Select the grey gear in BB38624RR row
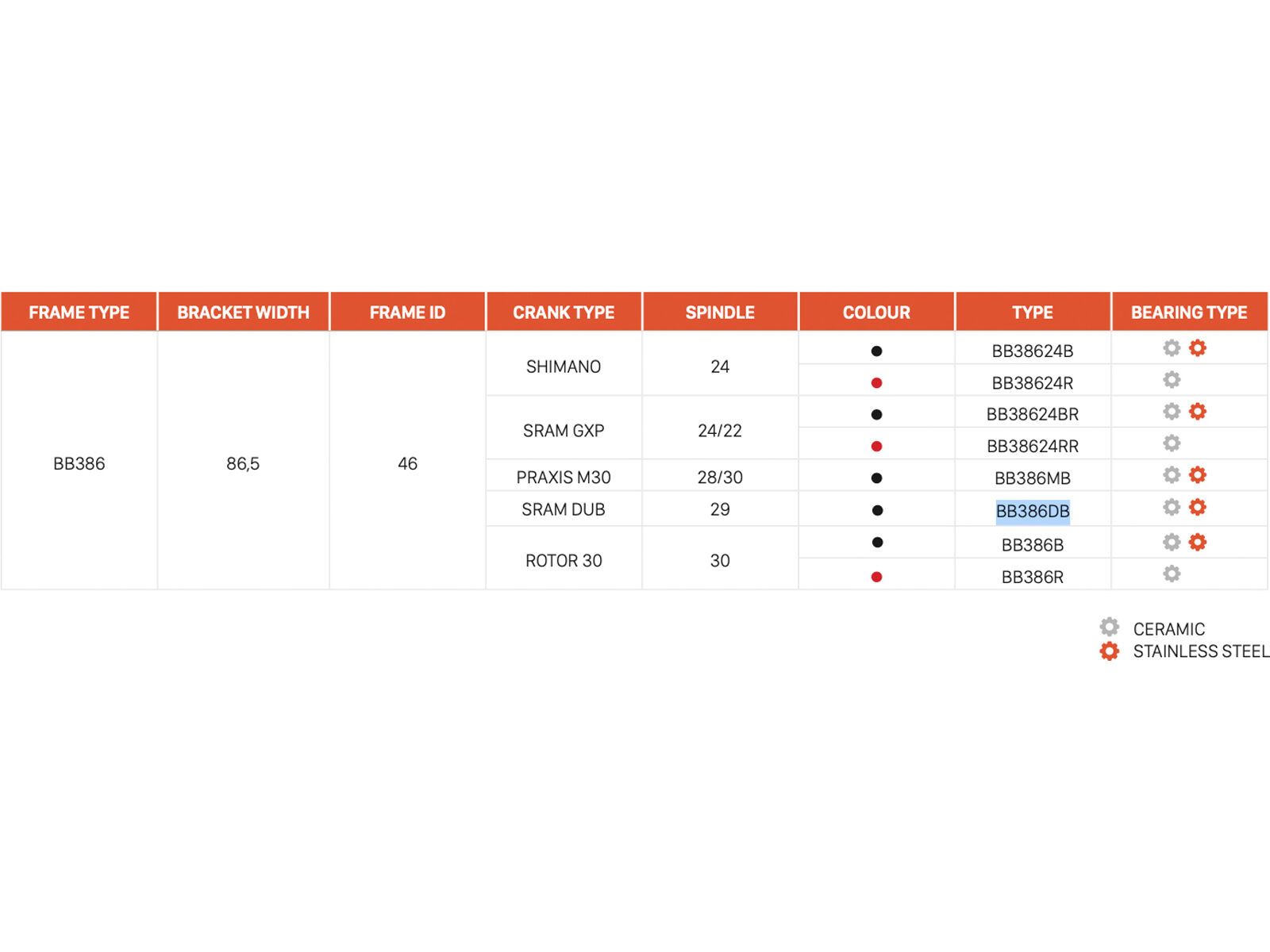Image resolution: width=1270 pixels, height=952 pixels. (x=1172, y=443)
